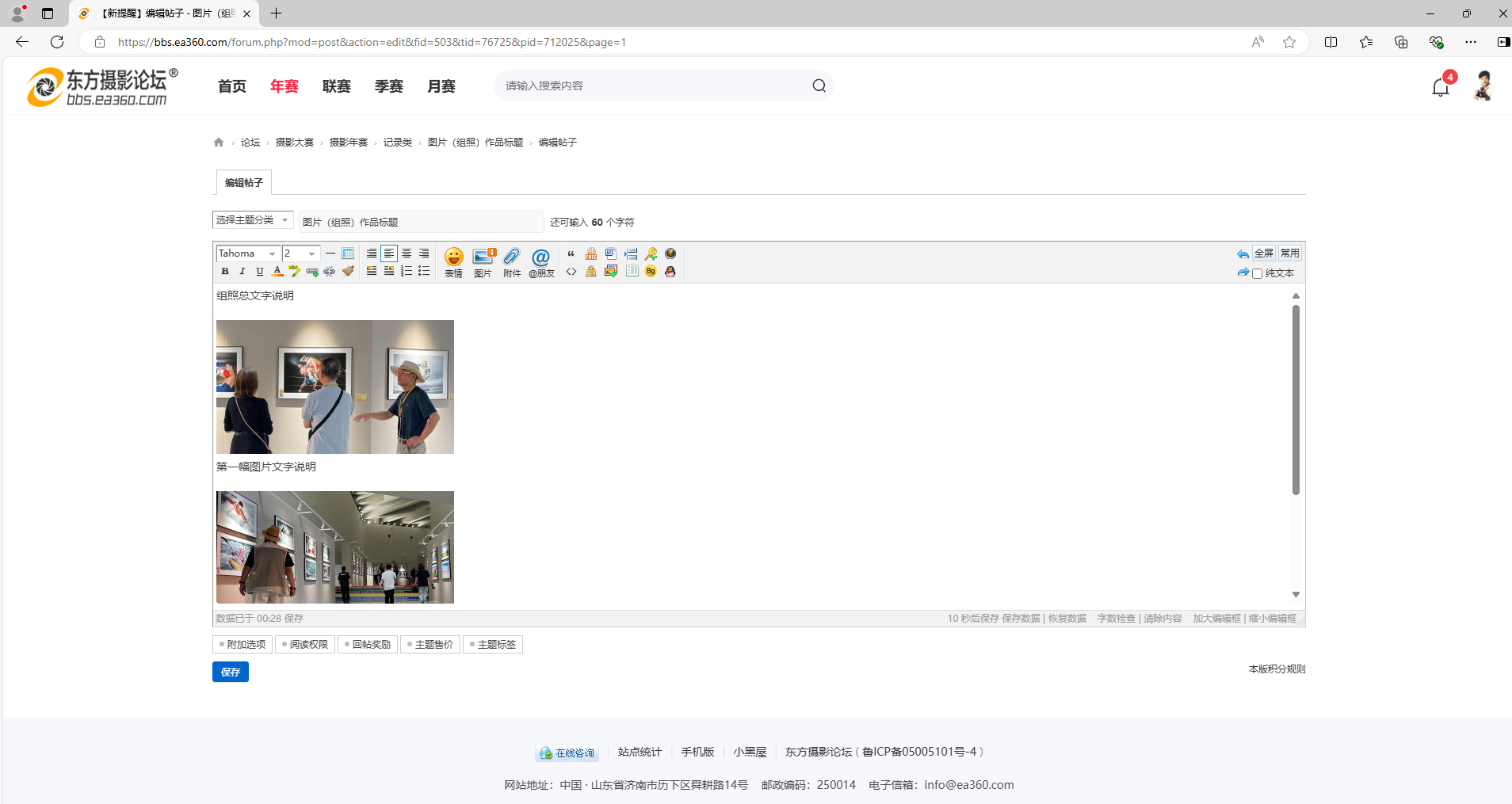The height and width of the screenshot is (804, 1512).
Task: Expand the 阅读权限 section
Action: pyautogui.click(x=305, y=645)
